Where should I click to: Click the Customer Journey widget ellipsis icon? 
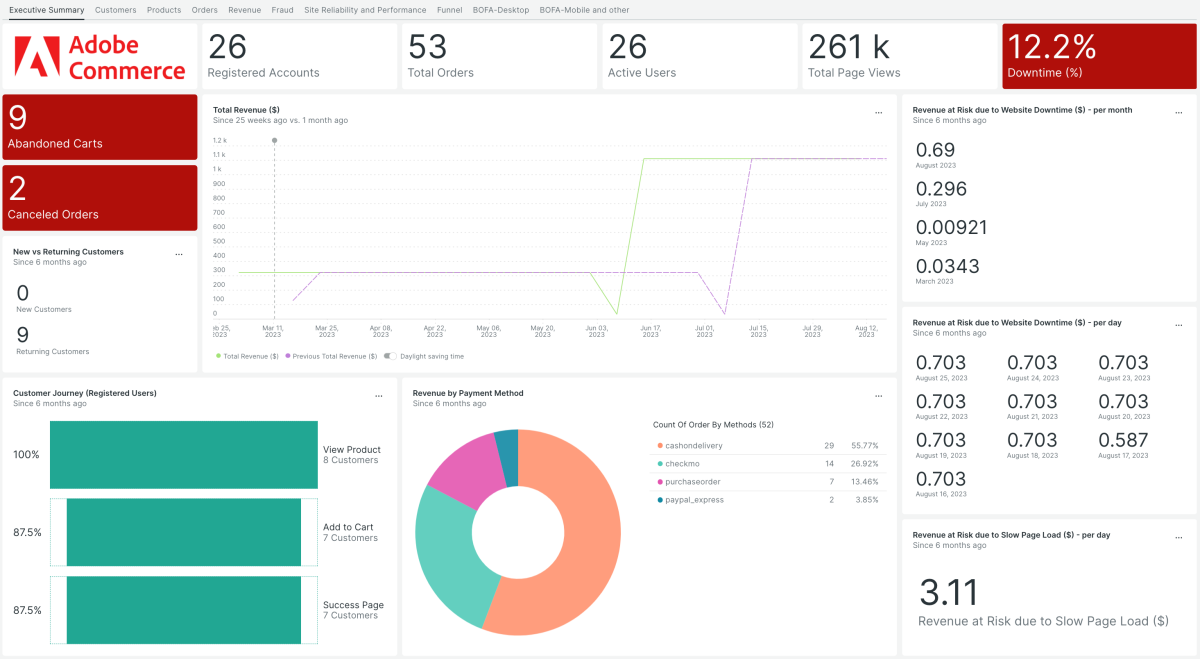click(378, 397)
